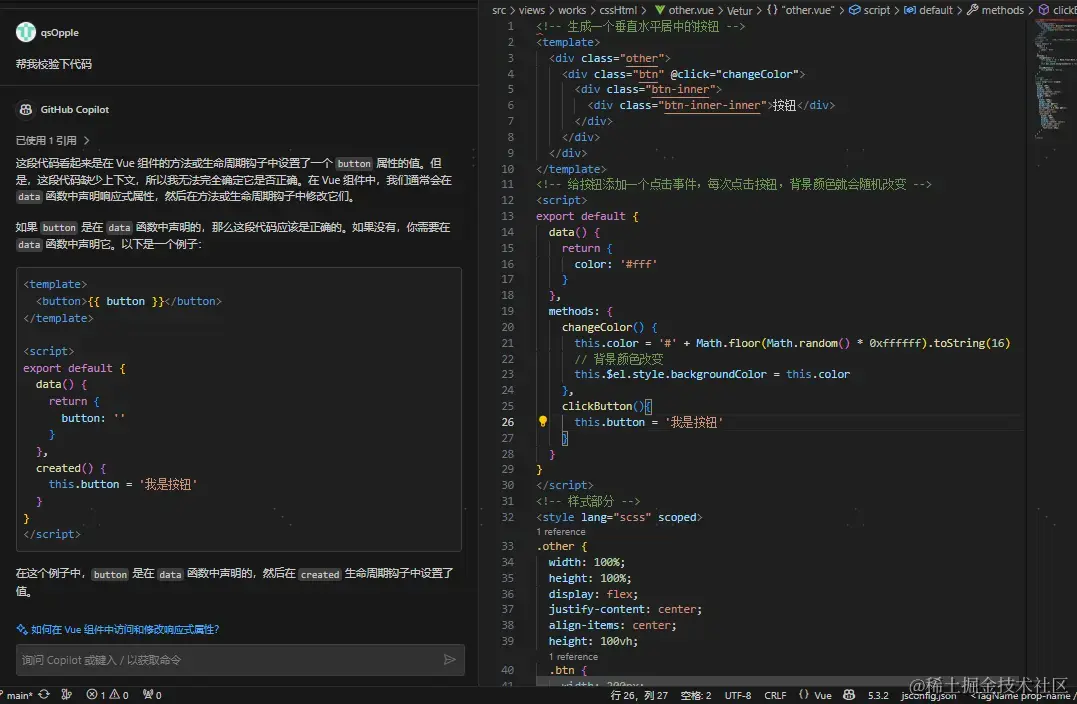Click the variable icon beside default breadcrumb
The width and height of the screenshot is (1077, 704).
tap(909, 10)
